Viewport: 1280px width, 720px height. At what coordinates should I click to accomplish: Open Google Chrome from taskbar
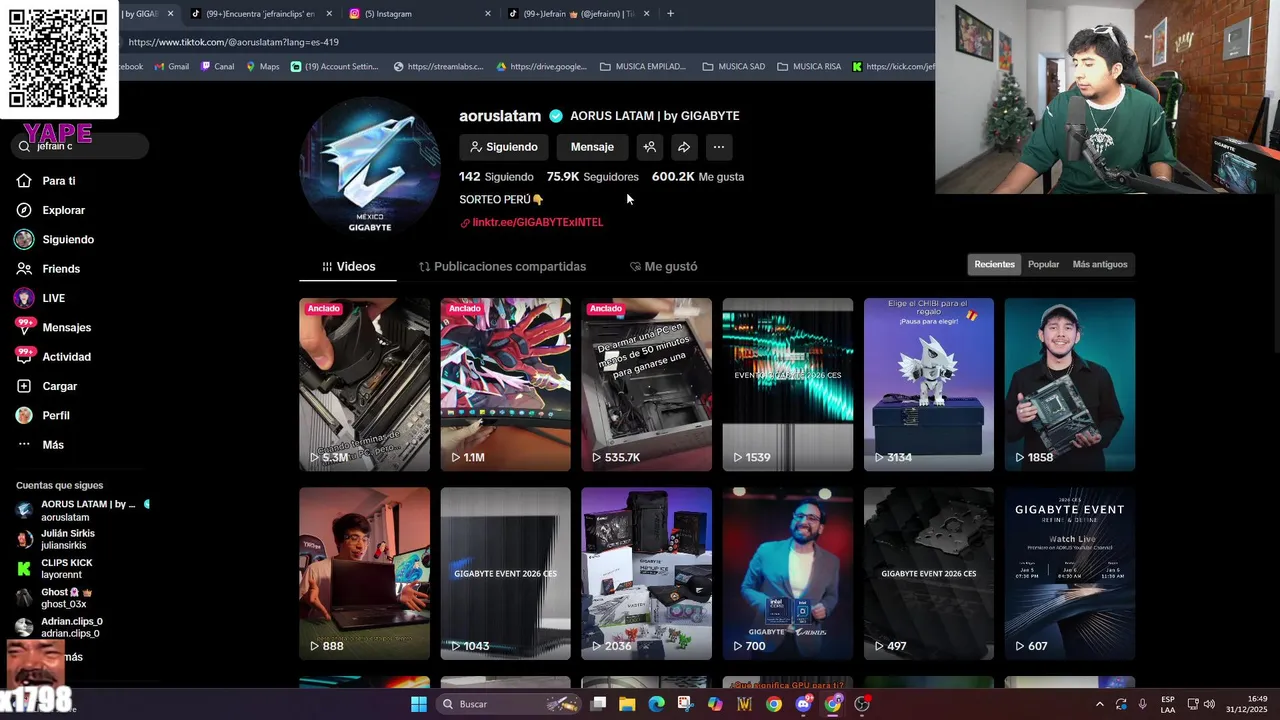(x=774, y=704)
